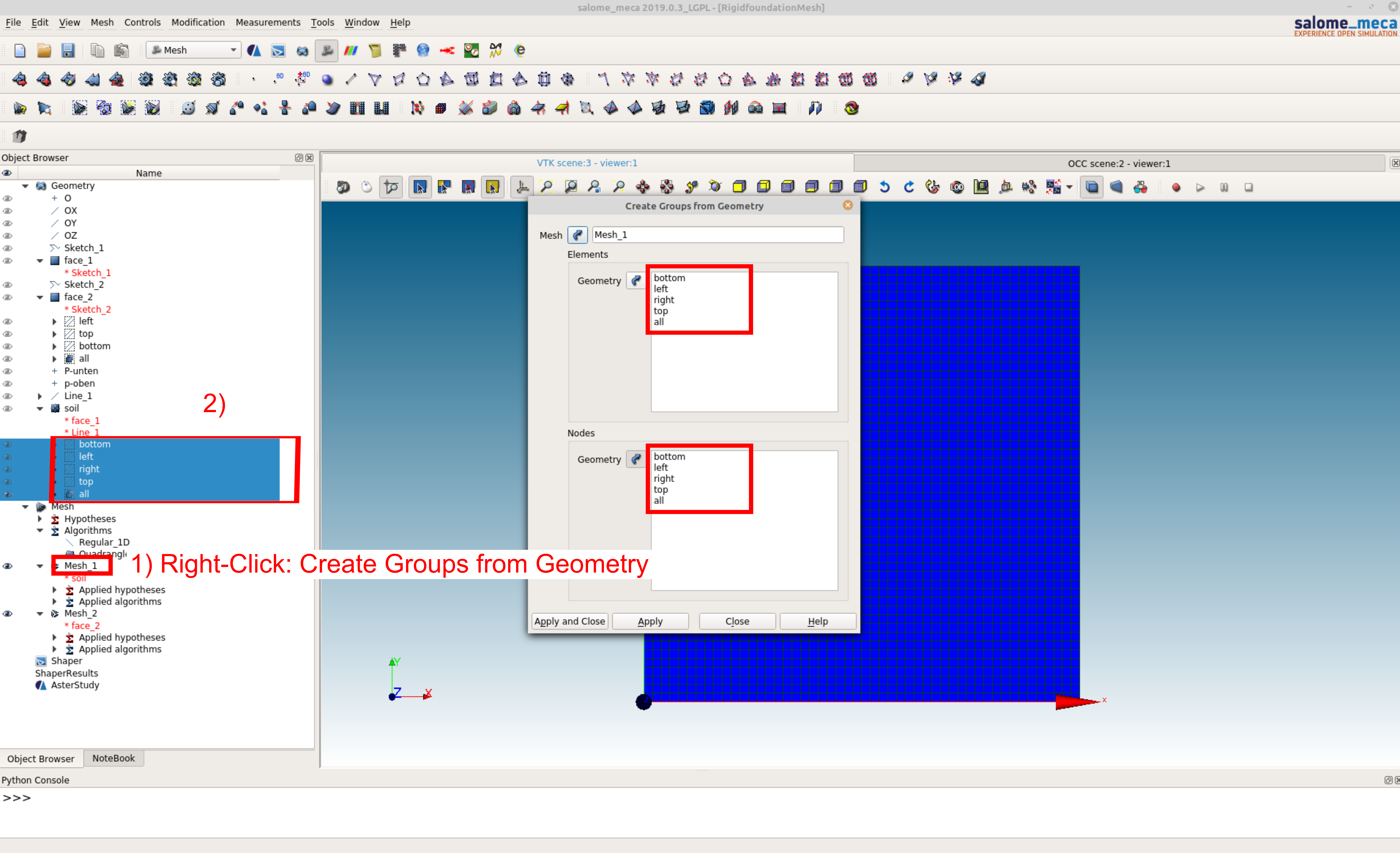Switch to the OCC scene:2 viewer tab
Screen dimensions: 1400x853
coord(1119,164)
